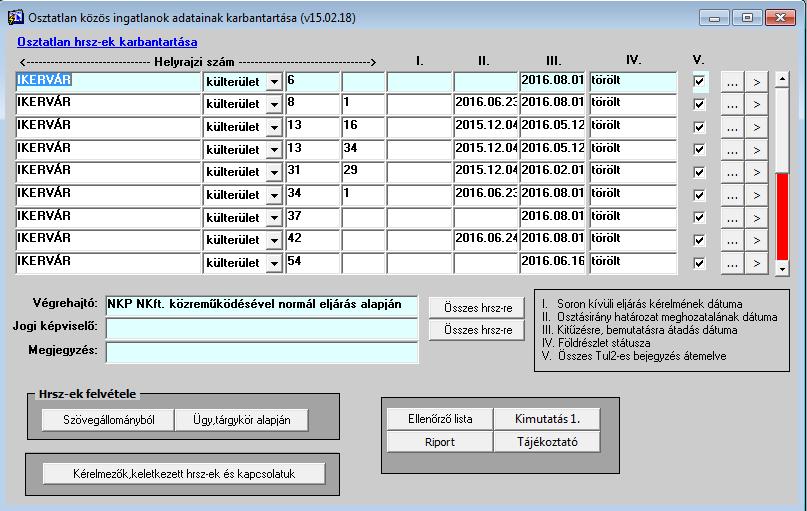Toggle column V checkbox for hrsz 8/1 row

coord(699,104)
